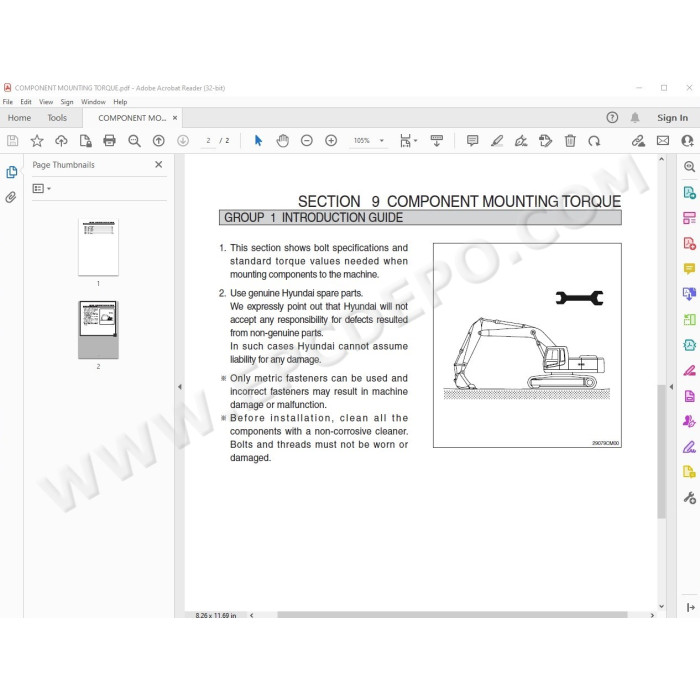Zoom in with plus icon

coord(331,141)
